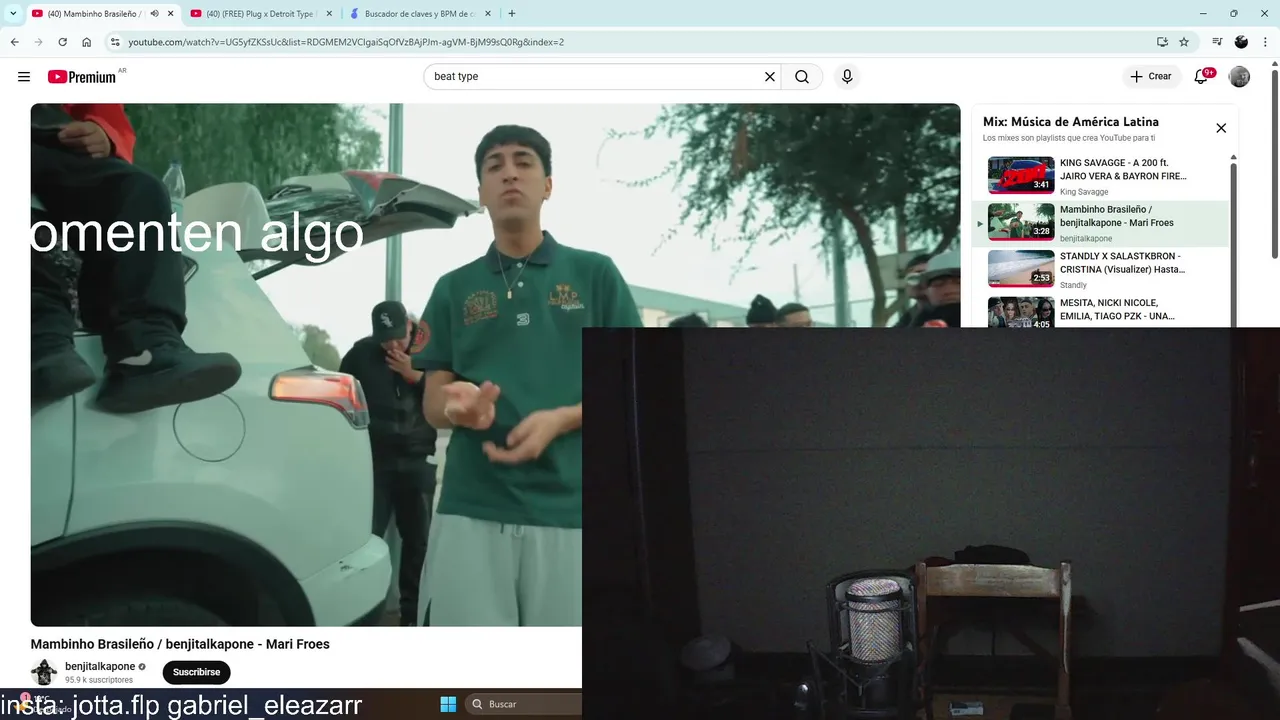Open the browser home page
Image resolution: width=1280 pixels, height=720 pixels.
87,42
